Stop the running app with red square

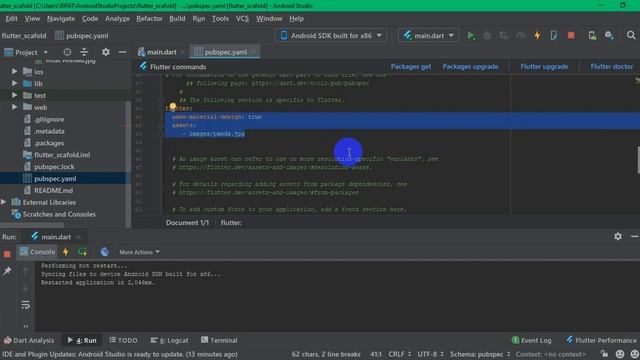click(571, 36)
